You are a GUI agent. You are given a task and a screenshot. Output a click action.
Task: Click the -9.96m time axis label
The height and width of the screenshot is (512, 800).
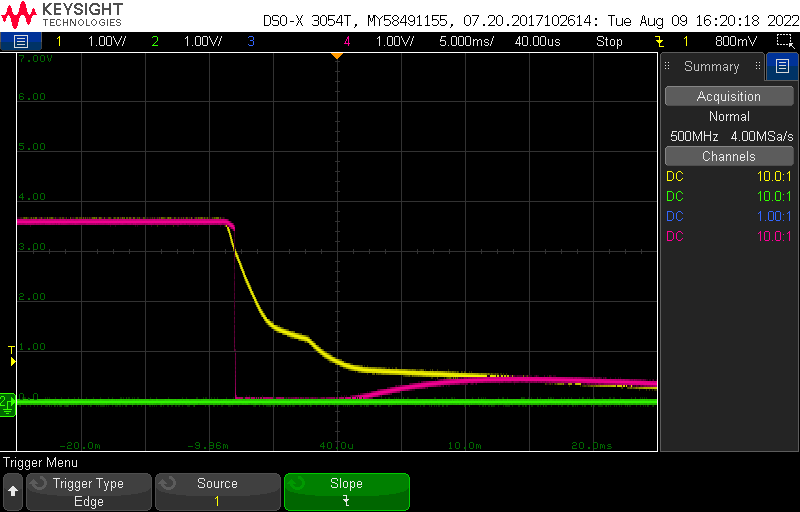[x=208, y=446]
